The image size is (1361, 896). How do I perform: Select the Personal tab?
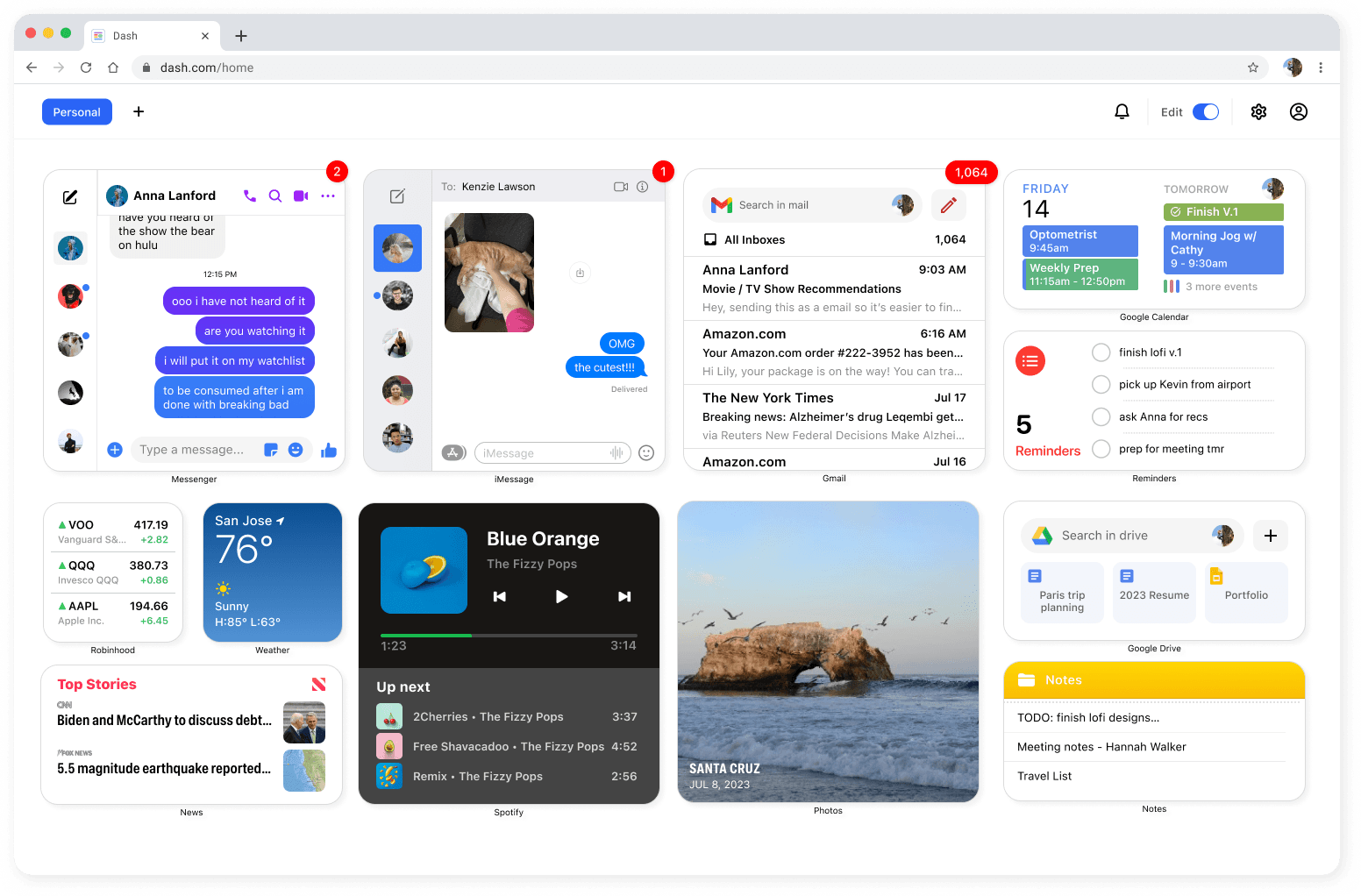tap(77, 111)
